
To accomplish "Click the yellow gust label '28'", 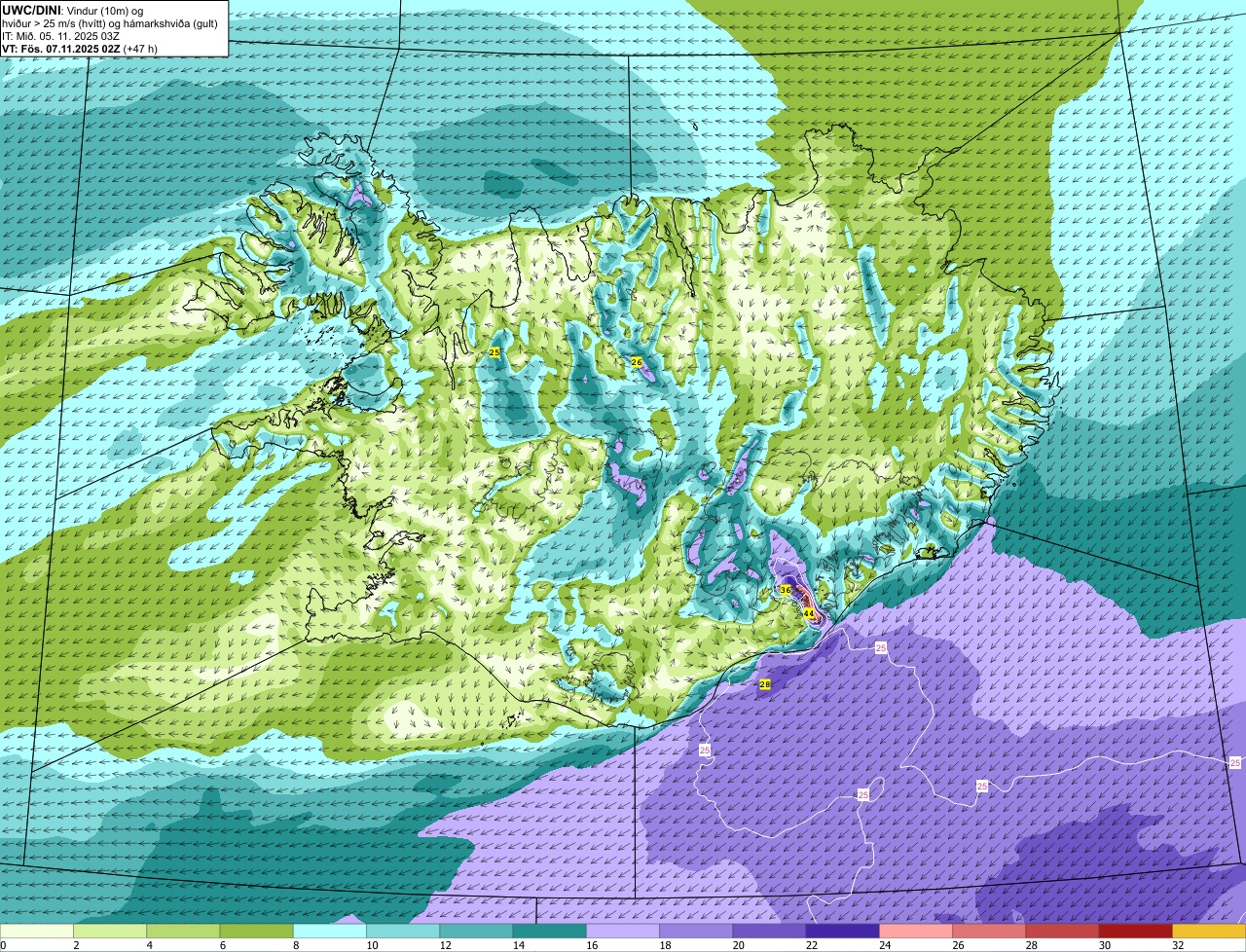I will pos(765,684).
